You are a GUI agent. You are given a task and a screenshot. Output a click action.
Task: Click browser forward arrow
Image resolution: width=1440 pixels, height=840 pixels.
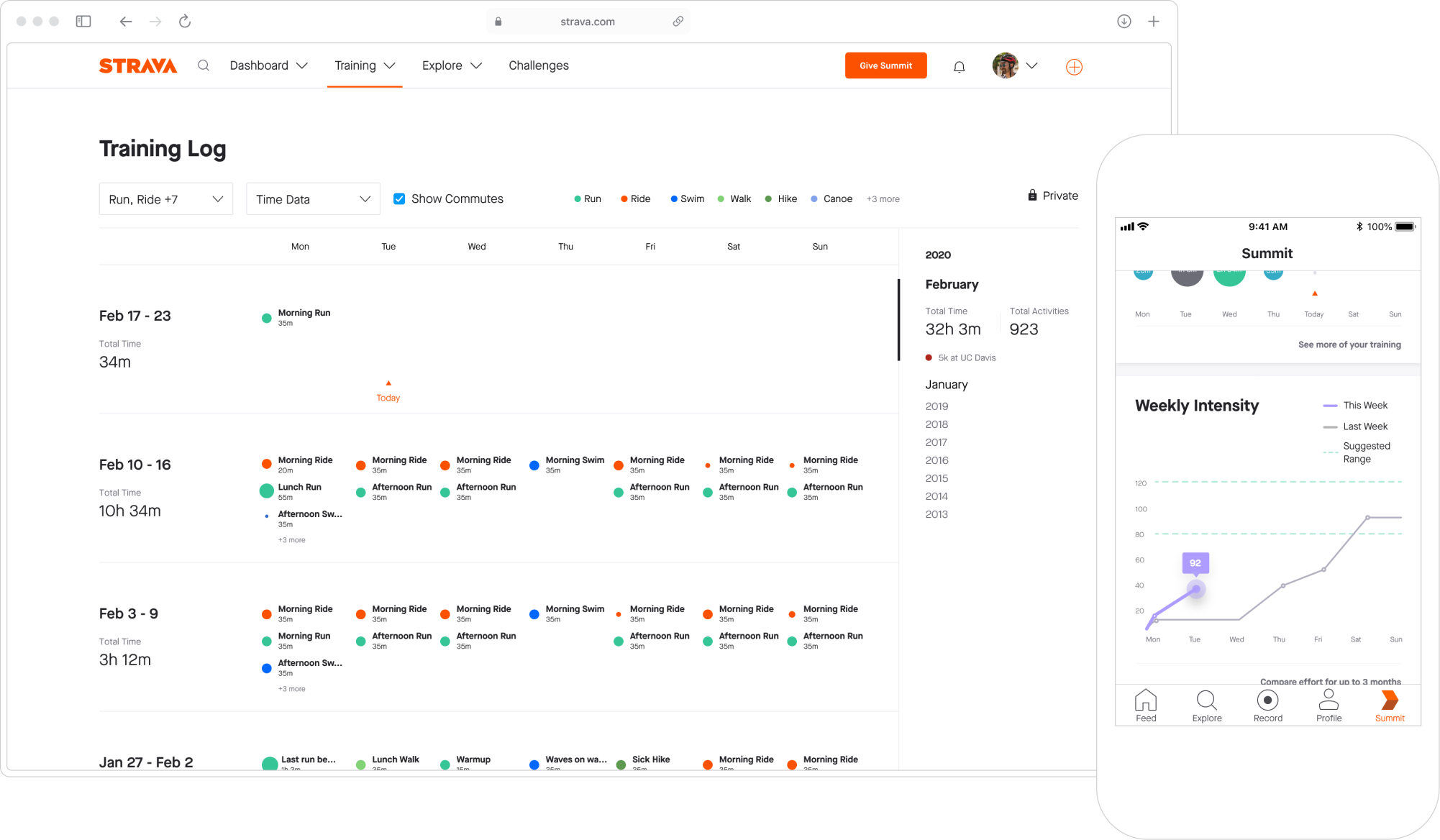pos(155,22)
